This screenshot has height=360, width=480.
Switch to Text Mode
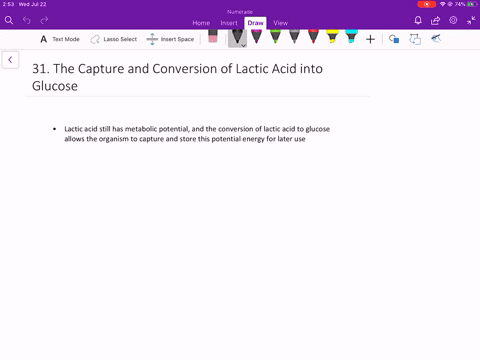60,39
